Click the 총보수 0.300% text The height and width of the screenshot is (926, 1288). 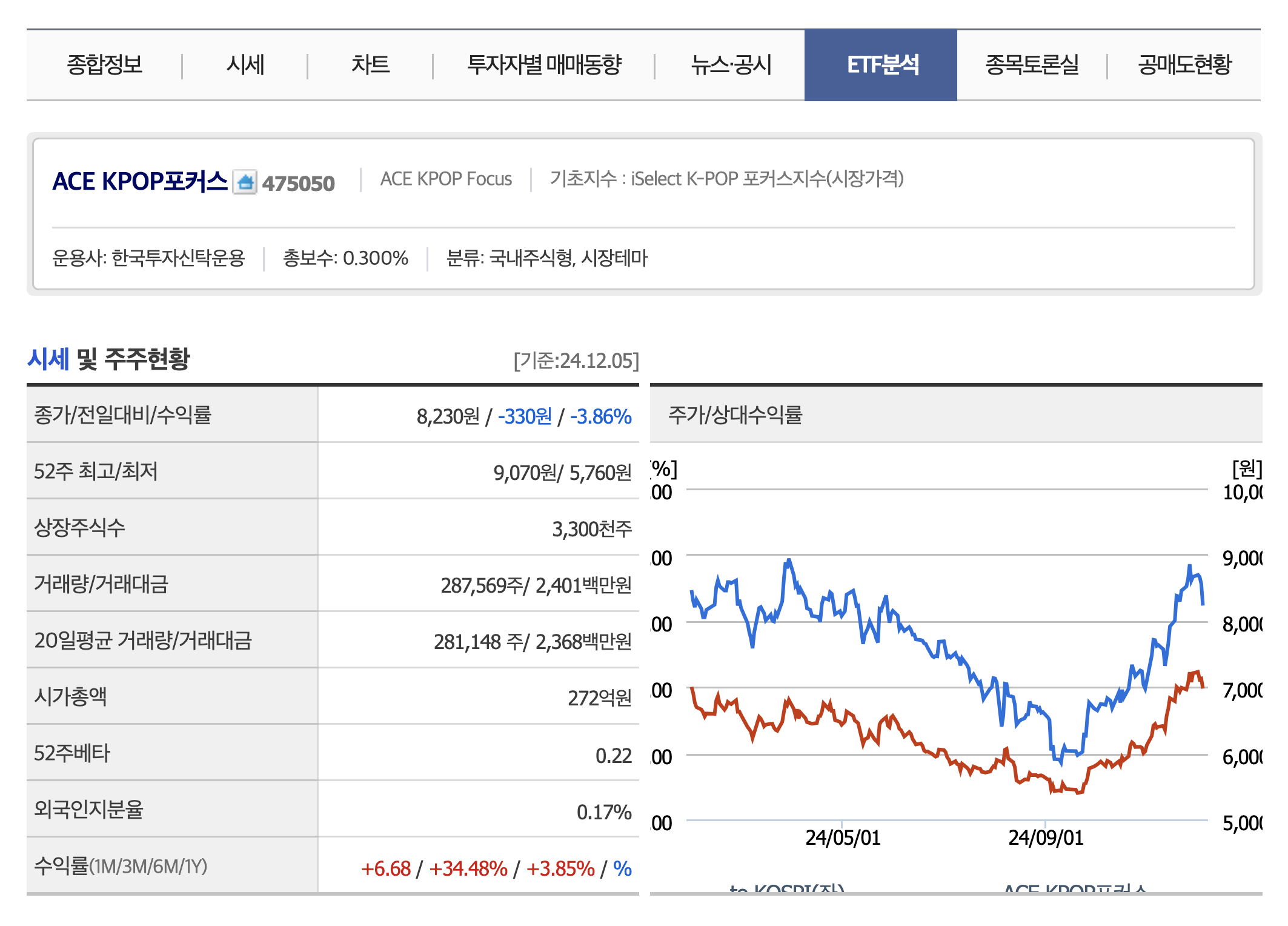[x=345, y=258]
